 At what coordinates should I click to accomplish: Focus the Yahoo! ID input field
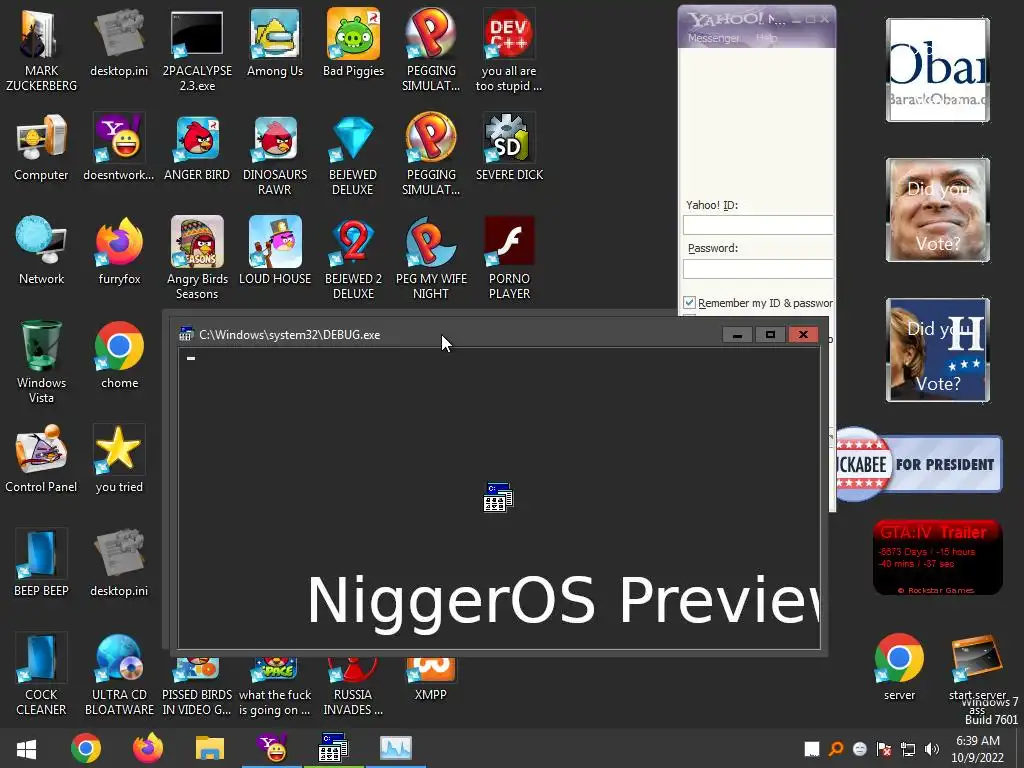(x=758, y=225)
